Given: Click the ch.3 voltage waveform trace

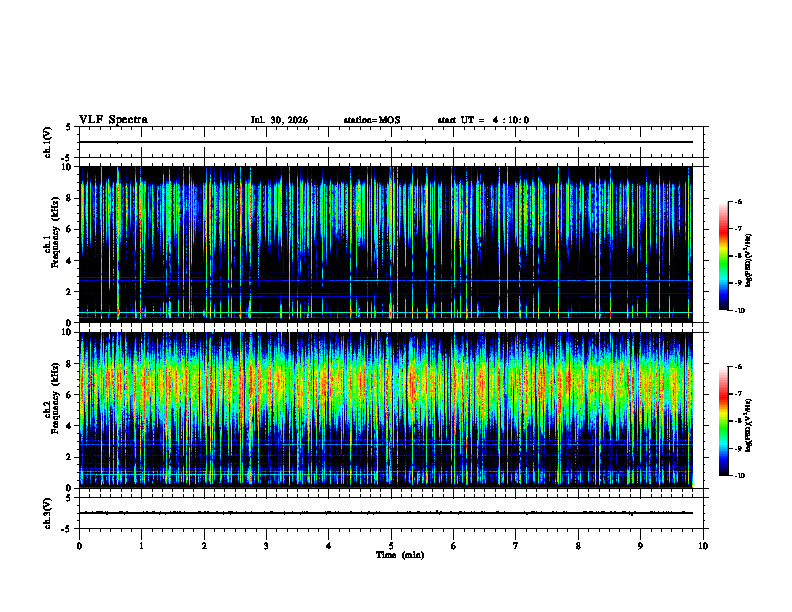Looking at the screenshot, I should (386, 513).
